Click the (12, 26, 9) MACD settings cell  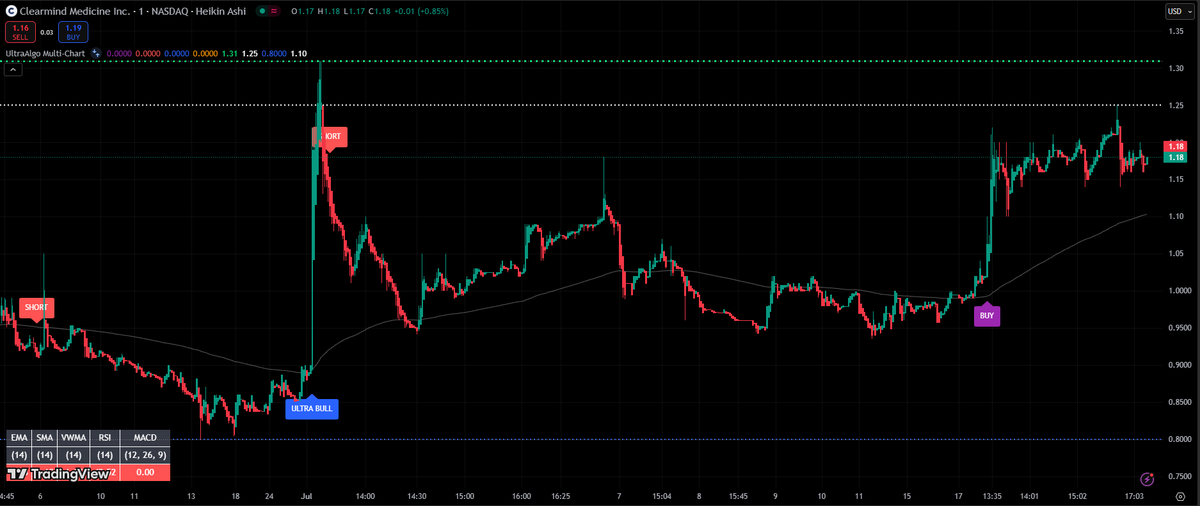[x=145, y=455]
